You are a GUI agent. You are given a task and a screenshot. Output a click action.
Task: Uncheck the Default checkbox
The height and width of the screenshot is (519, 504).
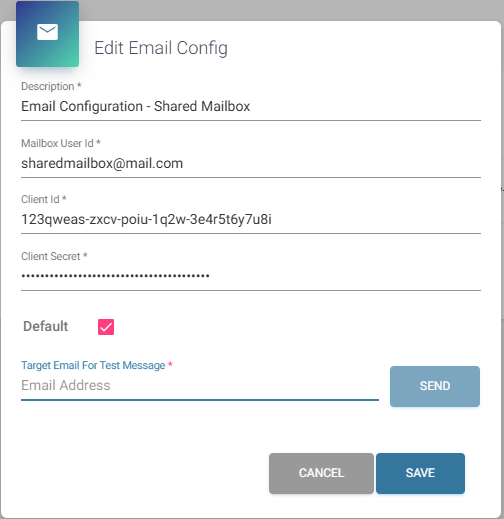coord(106,327)
